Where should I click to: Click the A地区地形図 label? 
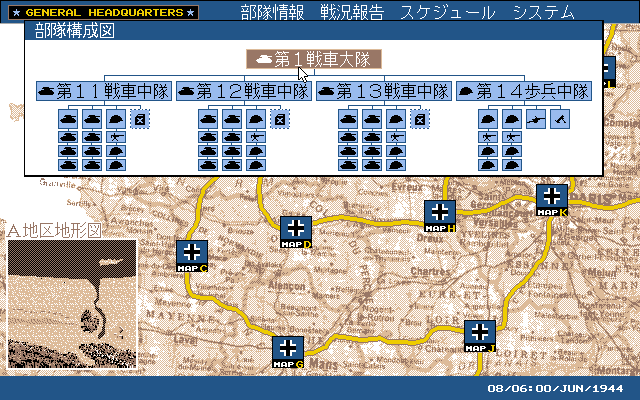(x=54, y=231)
